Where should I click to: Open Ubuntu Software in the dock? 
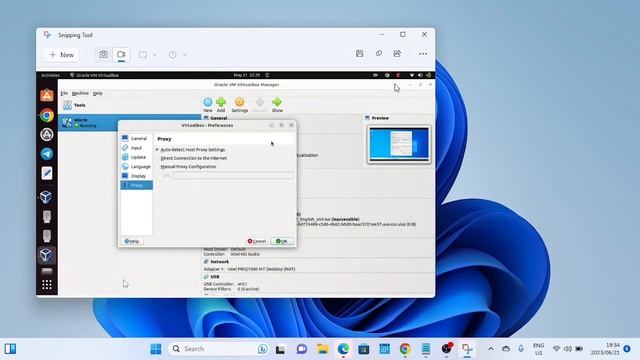point(47,96)
